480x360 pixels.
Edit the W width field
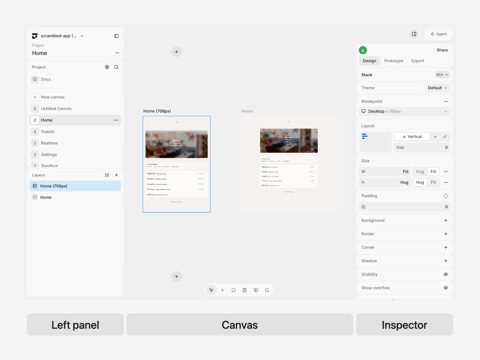pyautogui.click(x=386, y=172)
